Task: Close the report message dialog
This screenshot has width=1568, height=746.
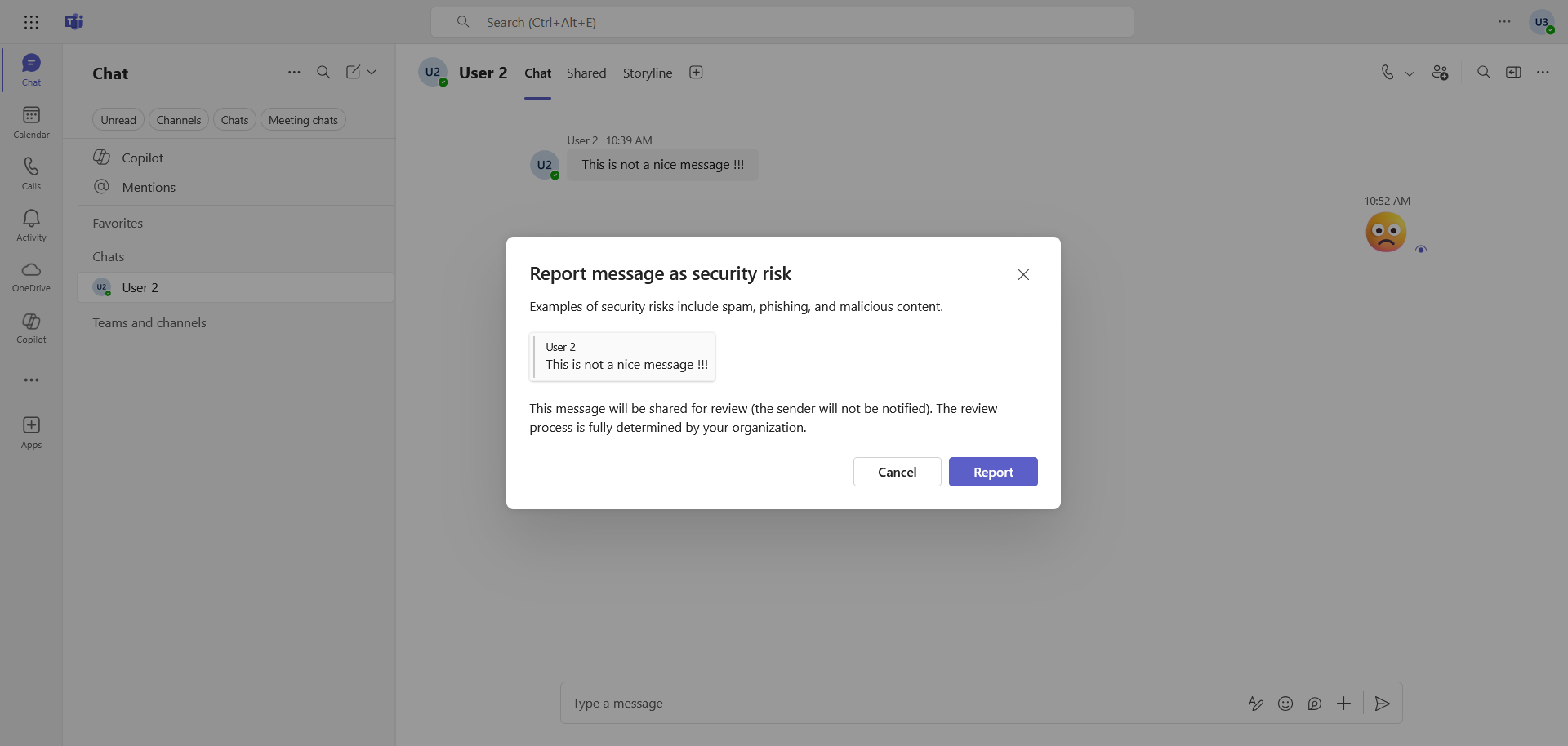Action: [x=1022, y=274]
